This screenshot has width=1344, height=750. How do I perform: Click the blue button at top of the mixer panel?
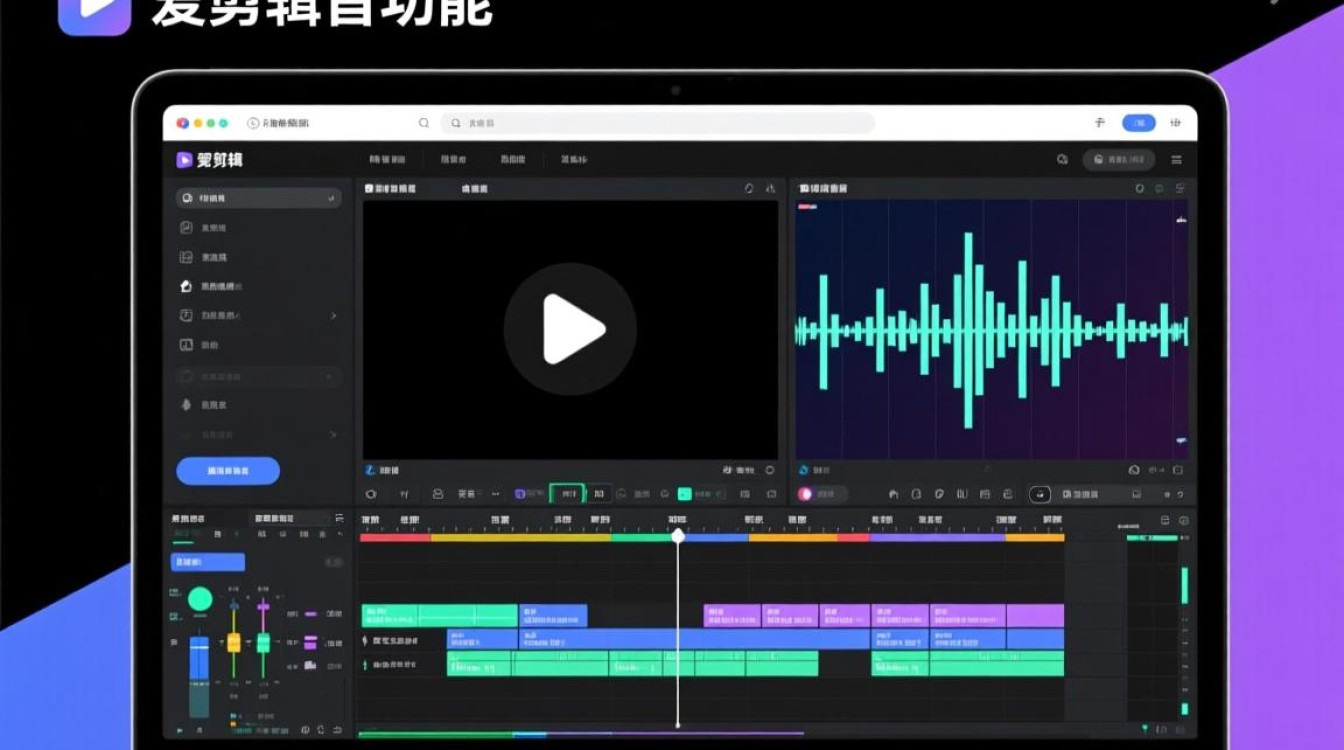coord(208,563)
